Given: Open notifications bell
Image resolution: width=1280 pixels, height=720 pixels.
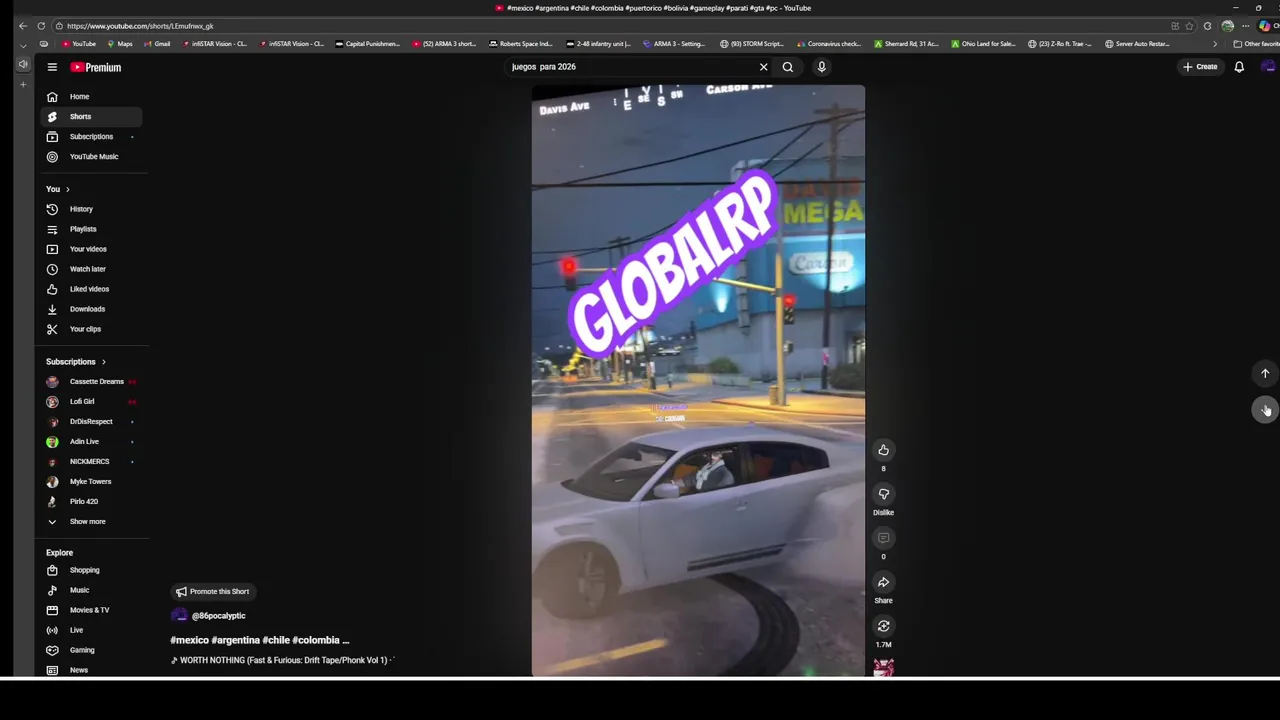Looking at the screenshot, I should 1239,67.
